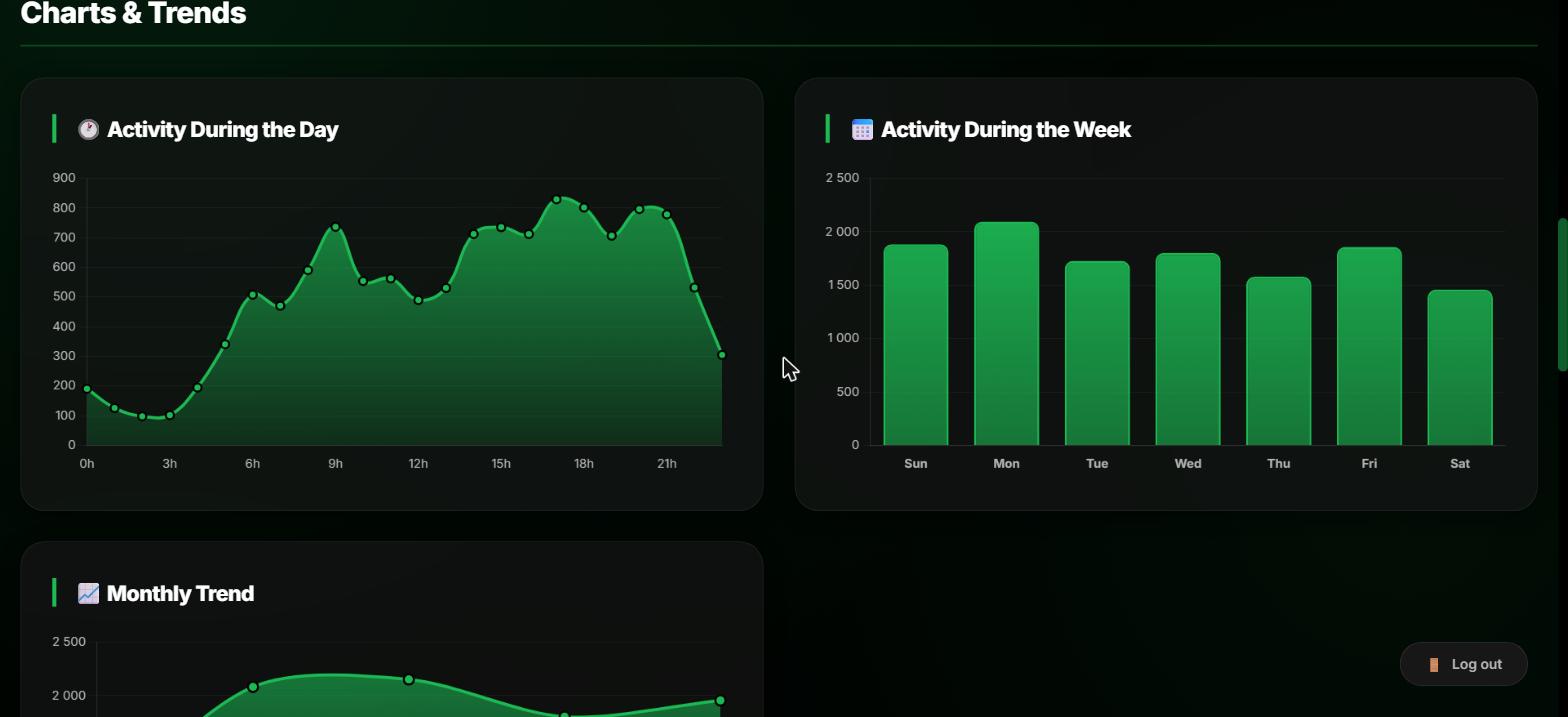The image size is (1568, 717).
Task: Click the highest data point at 17h
Action: coord(557,200)
